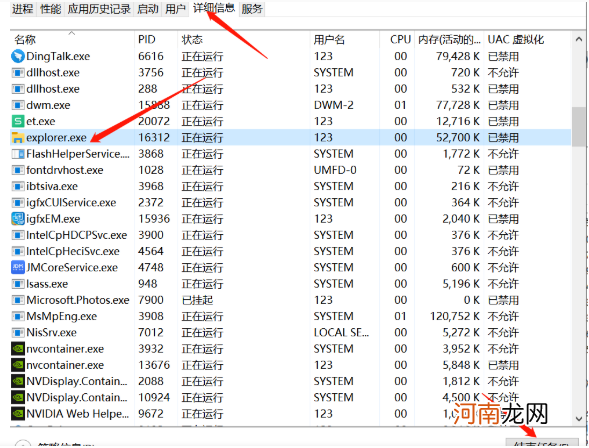
Task: Select the DingTalk.exe process name
Action: tap(58, 56)
